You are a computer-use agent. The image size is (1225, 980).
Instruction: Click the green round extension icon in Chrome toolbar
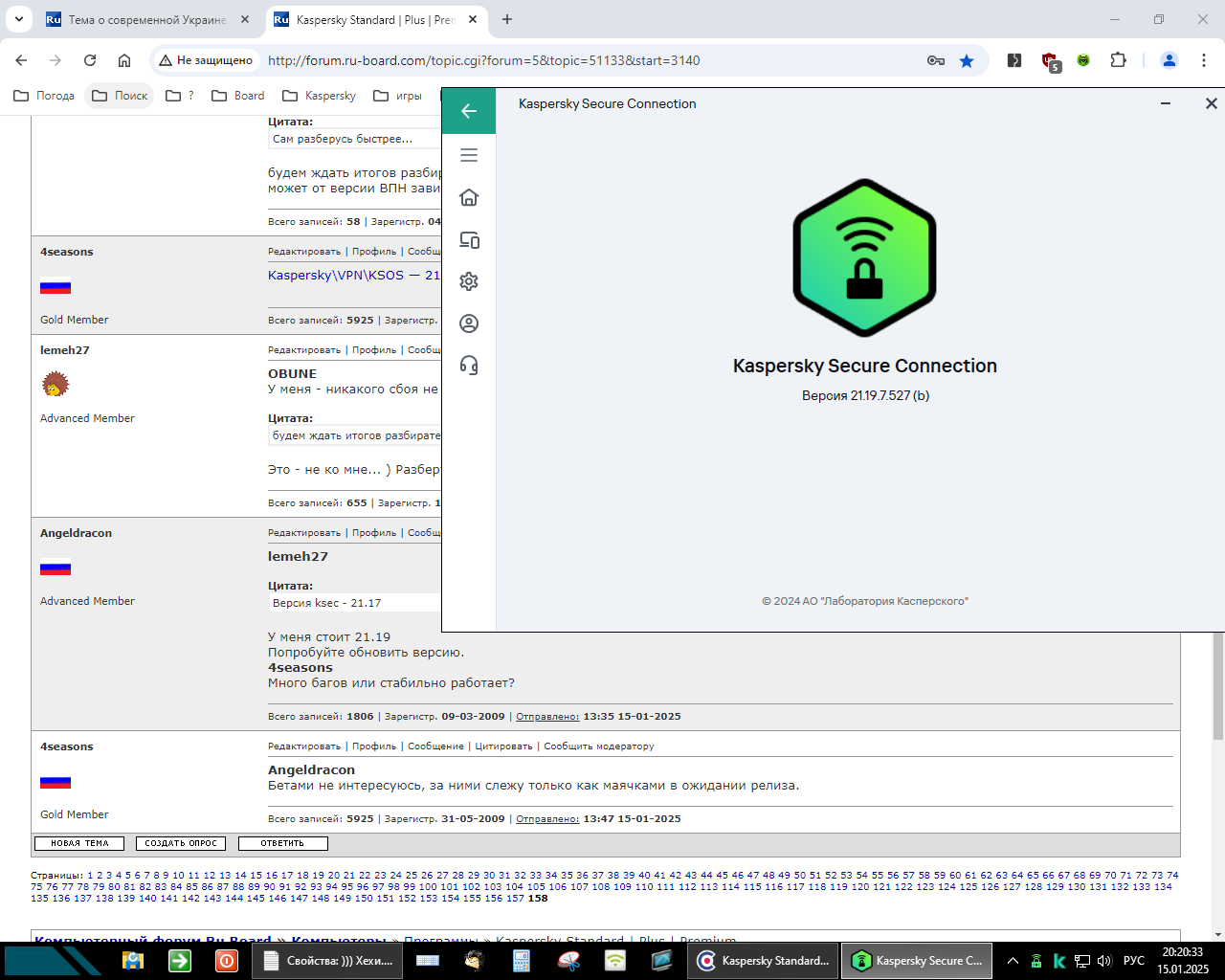tap(1083, 60)
